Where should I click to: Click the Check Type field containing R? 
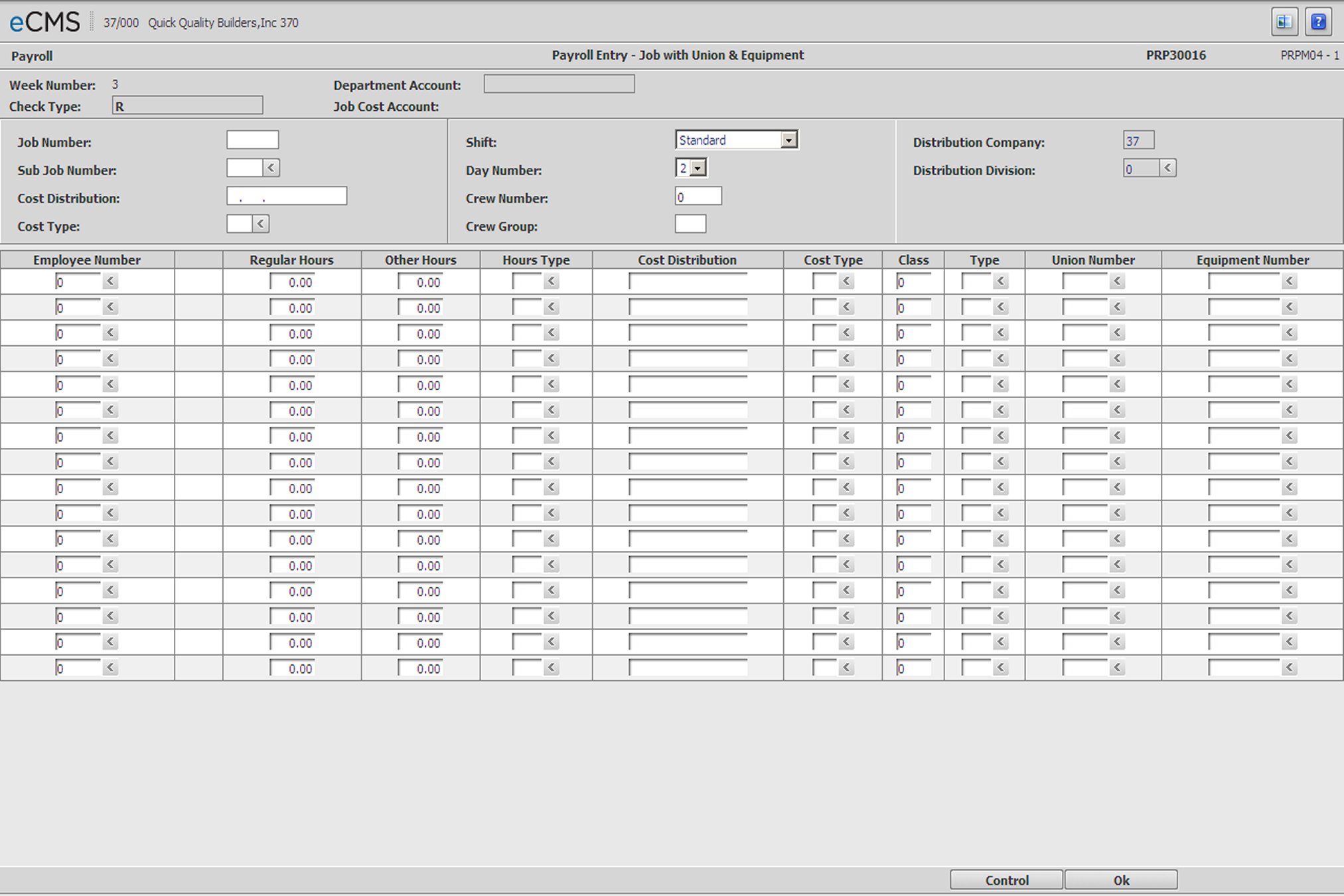[x=188, y=106]
